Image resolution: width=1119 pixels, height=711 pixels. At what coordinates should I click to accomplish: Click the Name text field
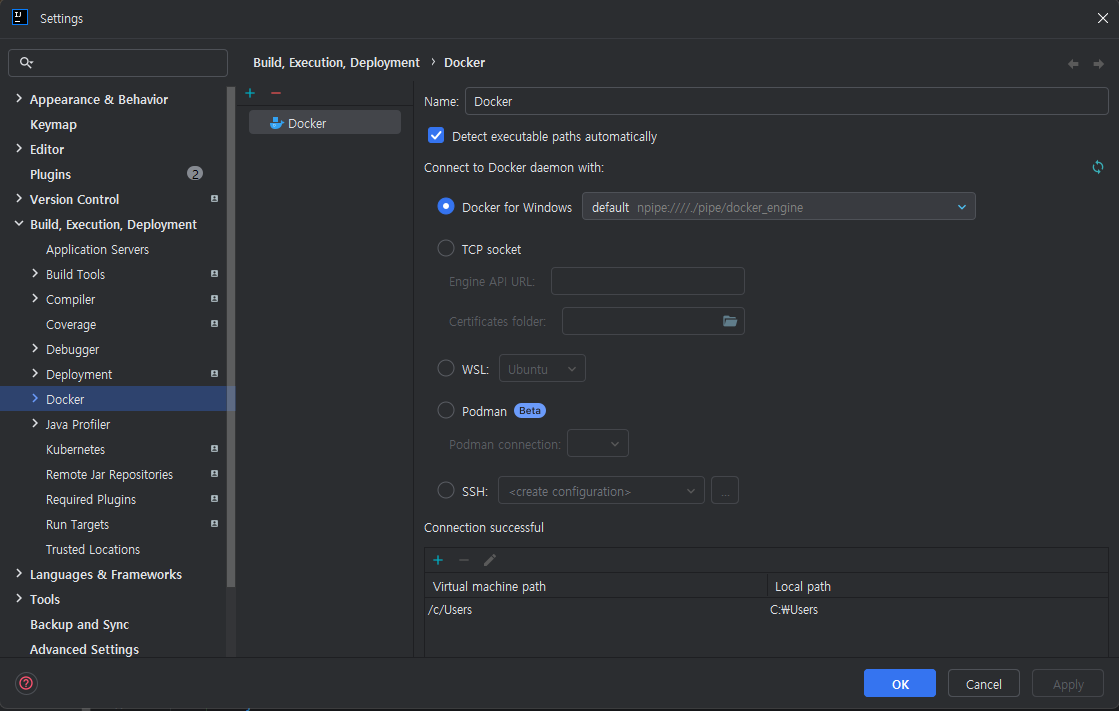coord(786,101)
